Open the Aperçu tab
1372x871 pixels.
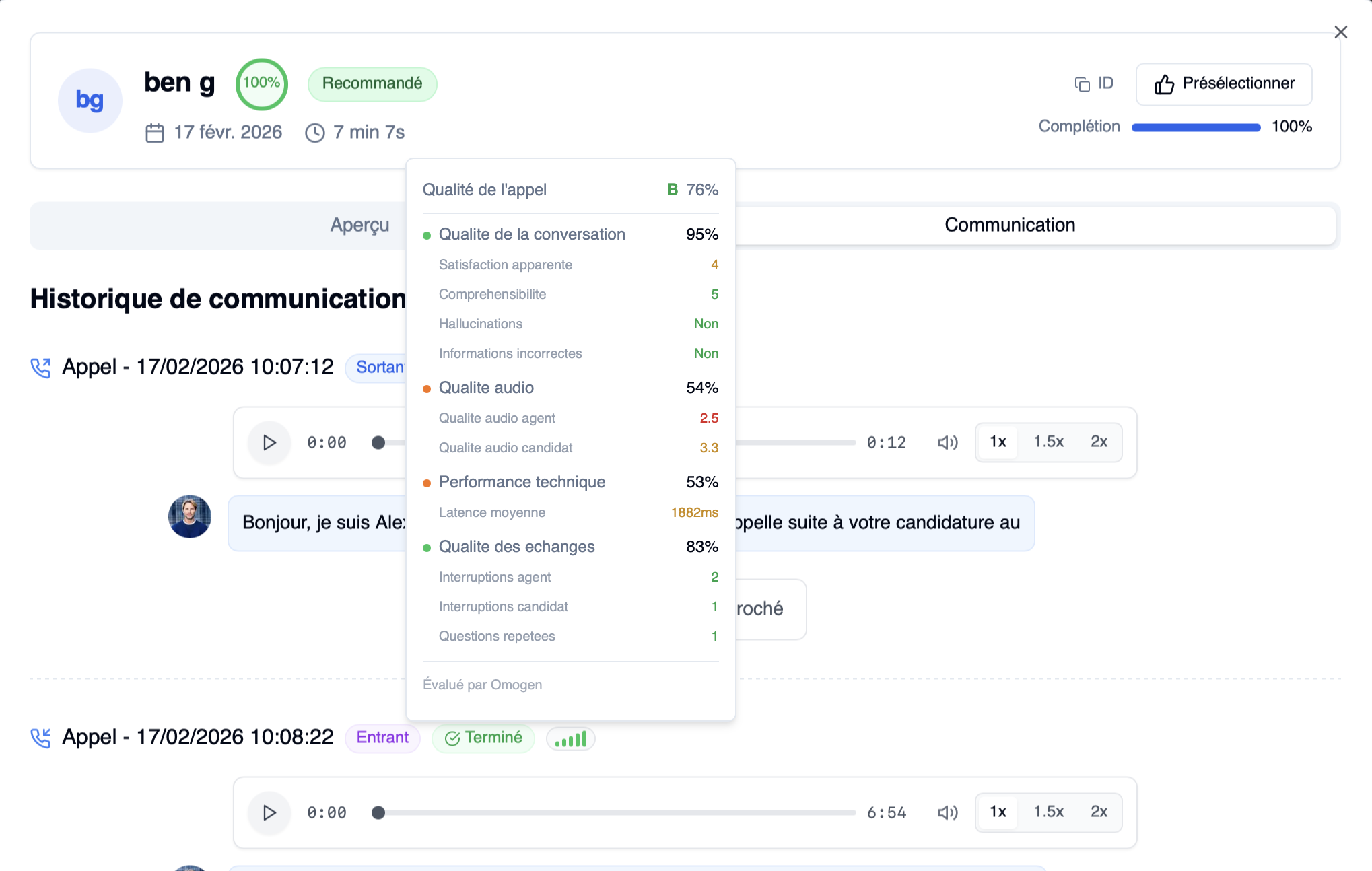click(x=359, y=225)
